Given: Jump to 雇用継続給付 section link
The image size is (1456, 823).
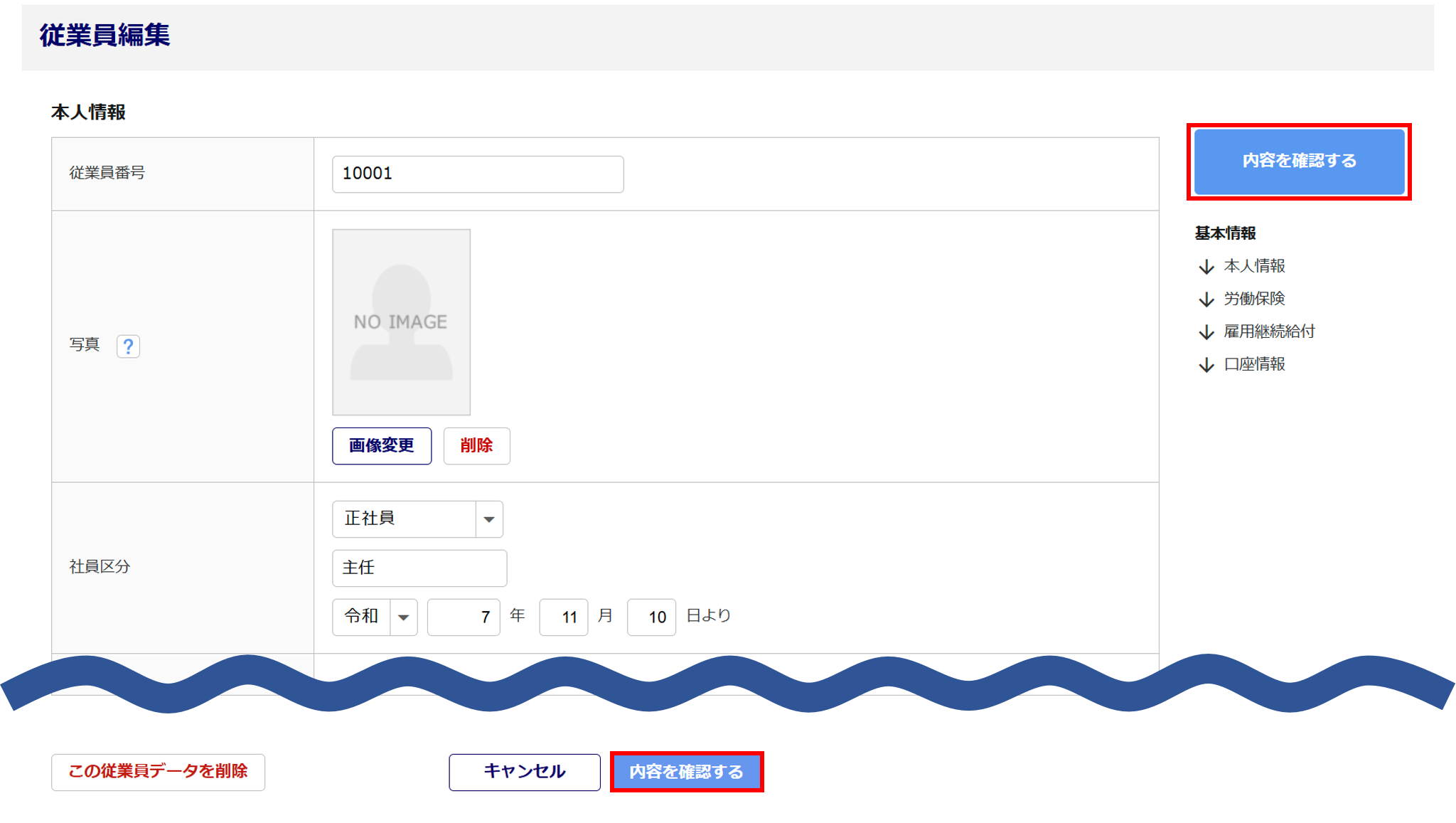Looking at the screenshot, I should [x=1269, y=331].
